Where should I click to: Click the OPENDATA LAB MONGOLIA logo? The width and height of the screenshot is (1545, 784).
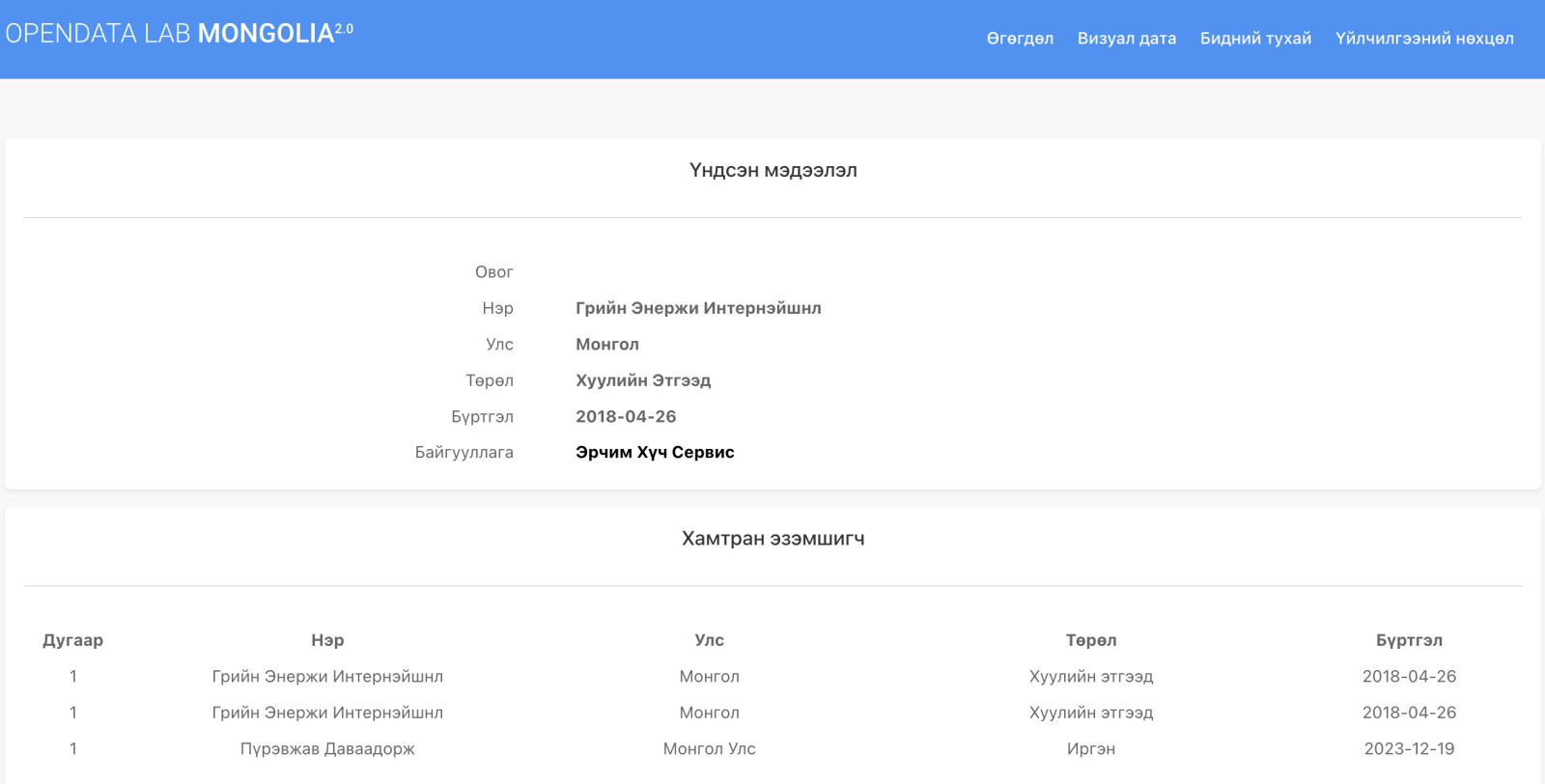179,34
